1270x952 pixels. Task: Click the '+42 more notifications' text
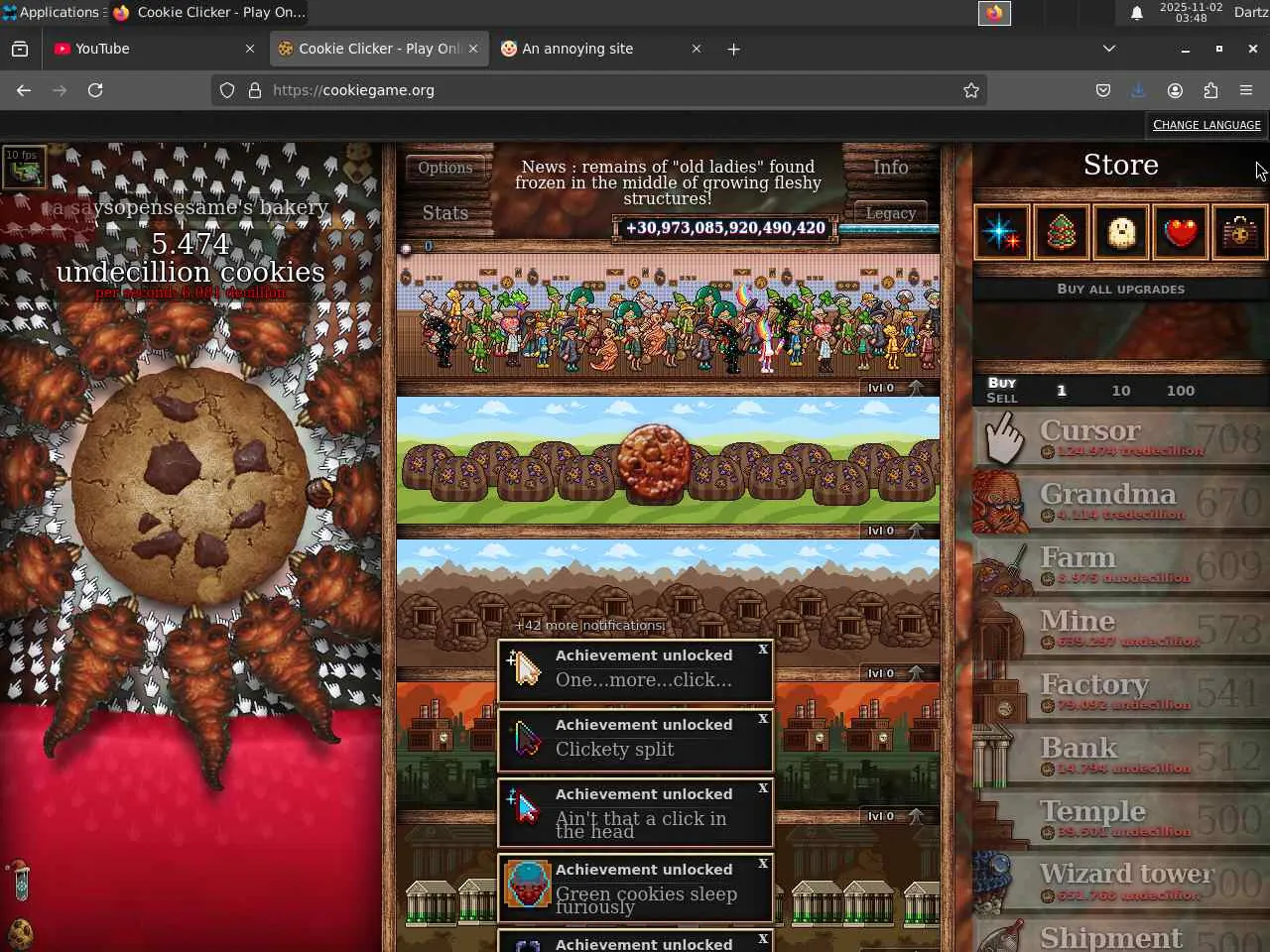pyautogui.click(x=589, y=626)
